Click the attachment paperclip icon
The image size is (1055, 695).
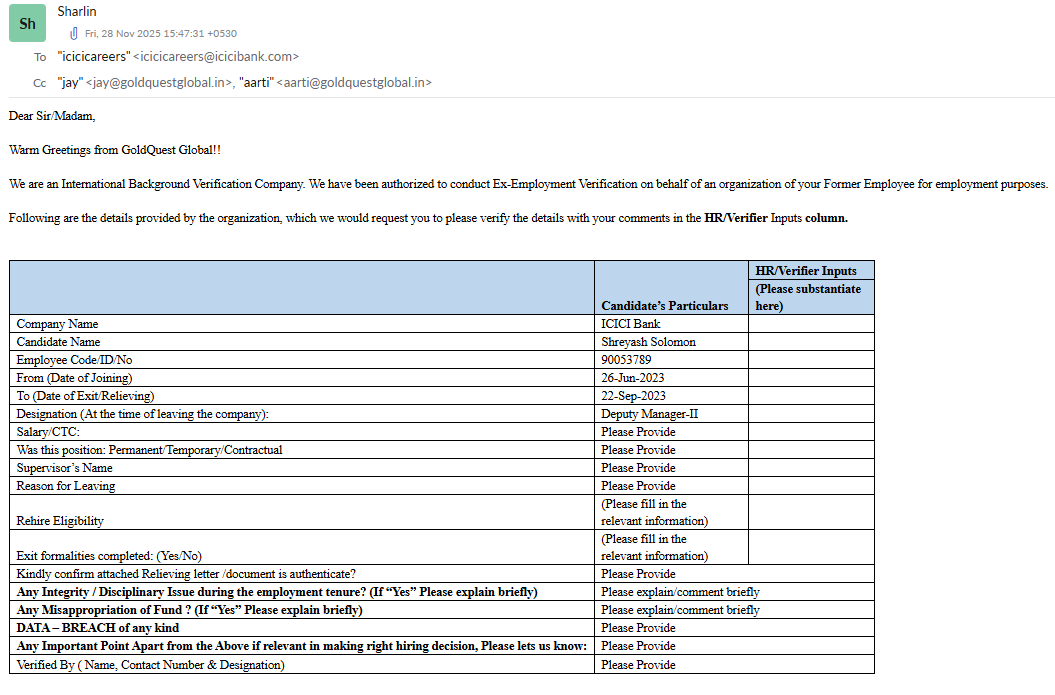click(74, 33)
